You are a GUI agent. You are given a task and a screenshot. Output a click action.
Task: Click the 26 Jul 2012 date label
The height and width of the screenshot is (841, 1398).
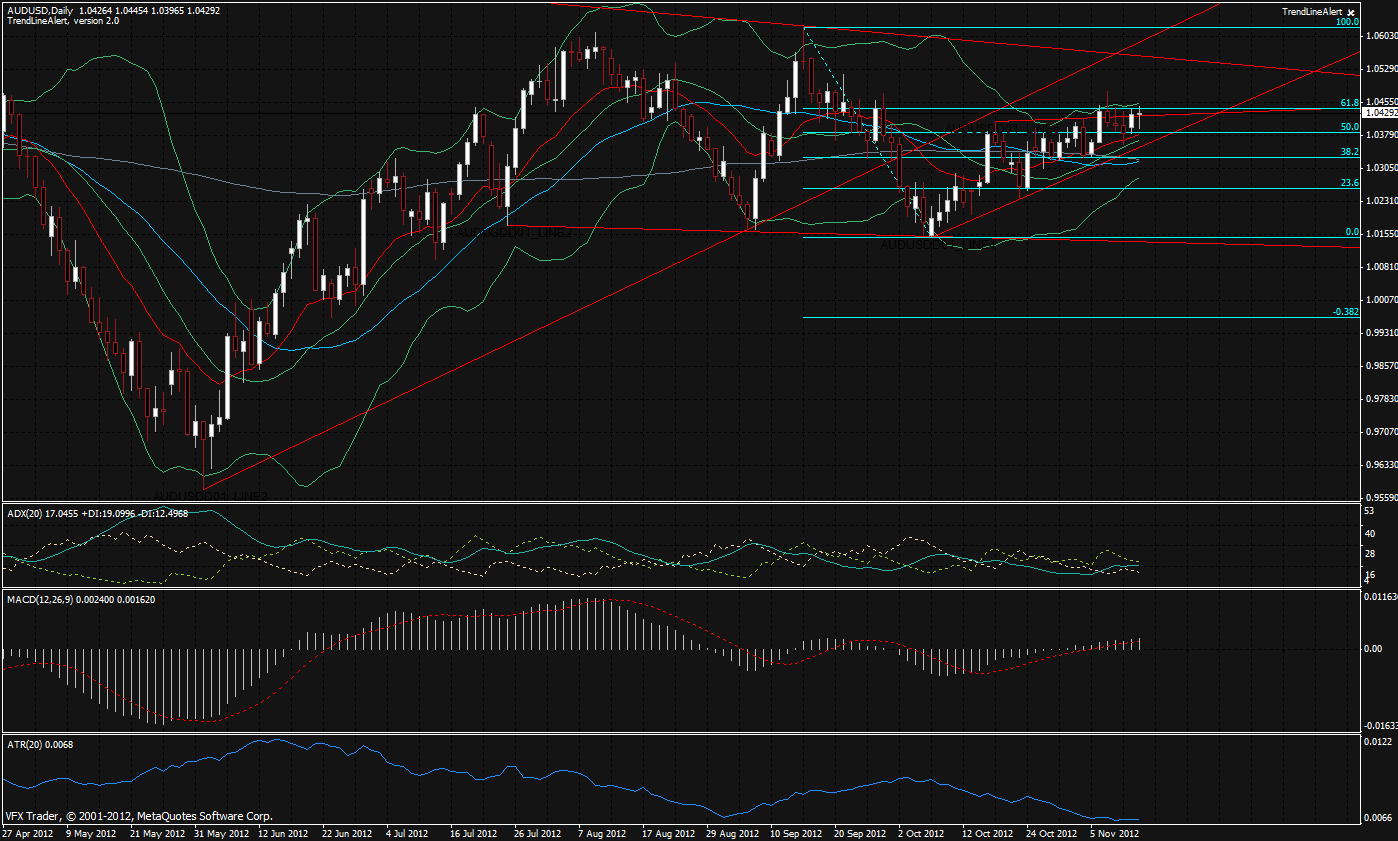pos(539,832)
